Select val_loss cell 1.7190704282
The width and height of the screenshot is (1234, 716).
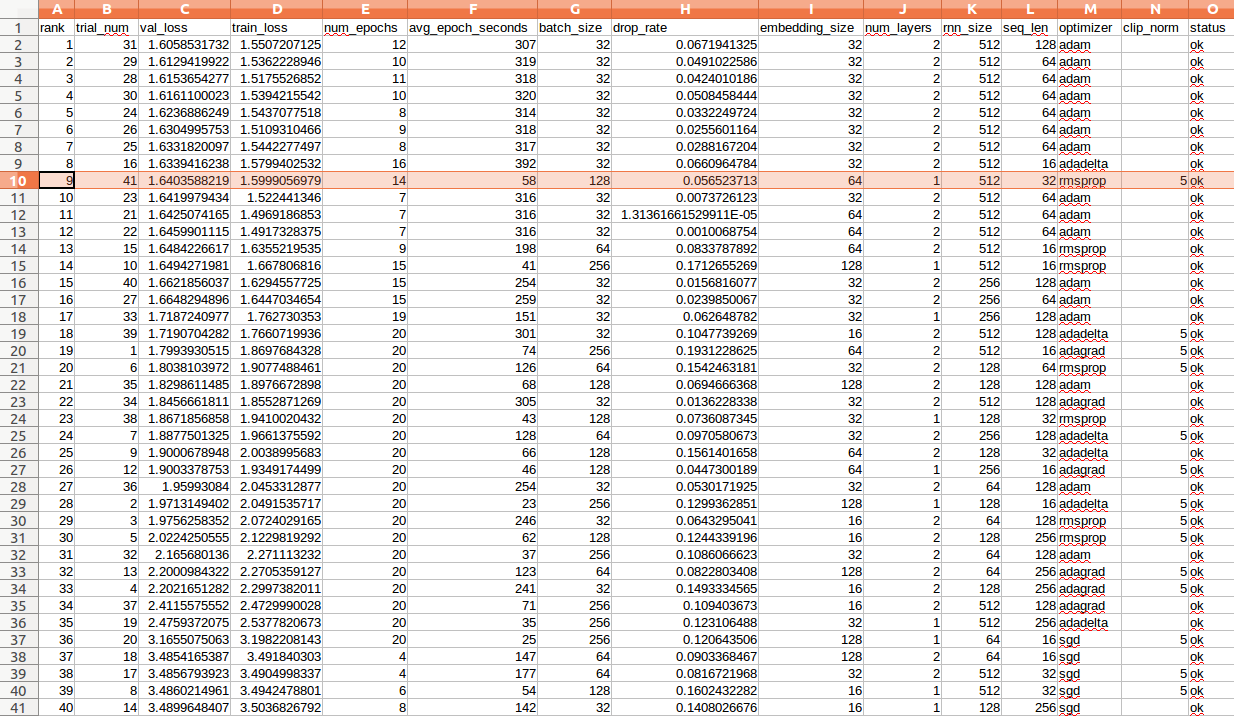(187, 333)
